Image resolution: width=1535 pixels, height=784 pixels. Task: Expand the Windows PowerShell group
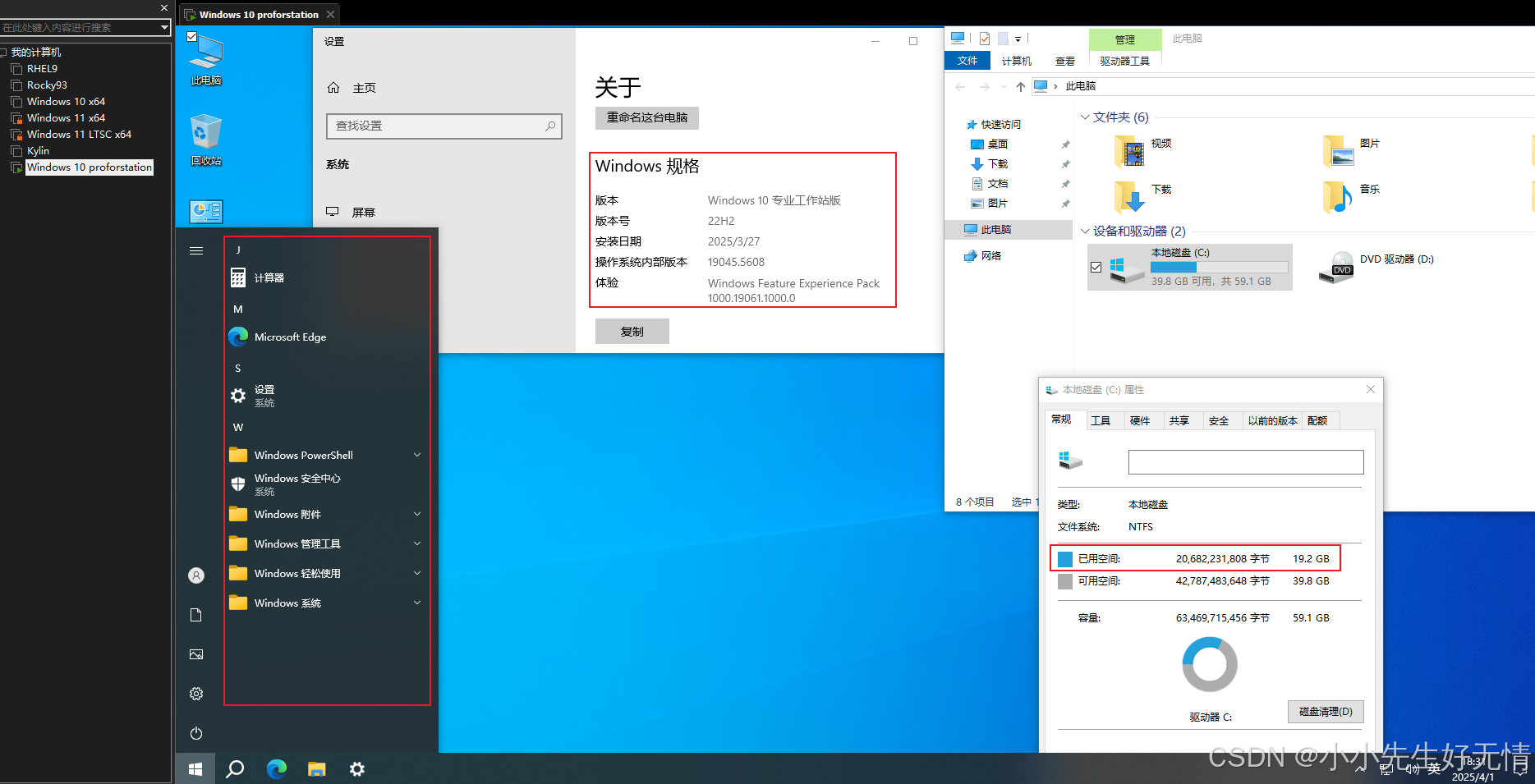417,455
